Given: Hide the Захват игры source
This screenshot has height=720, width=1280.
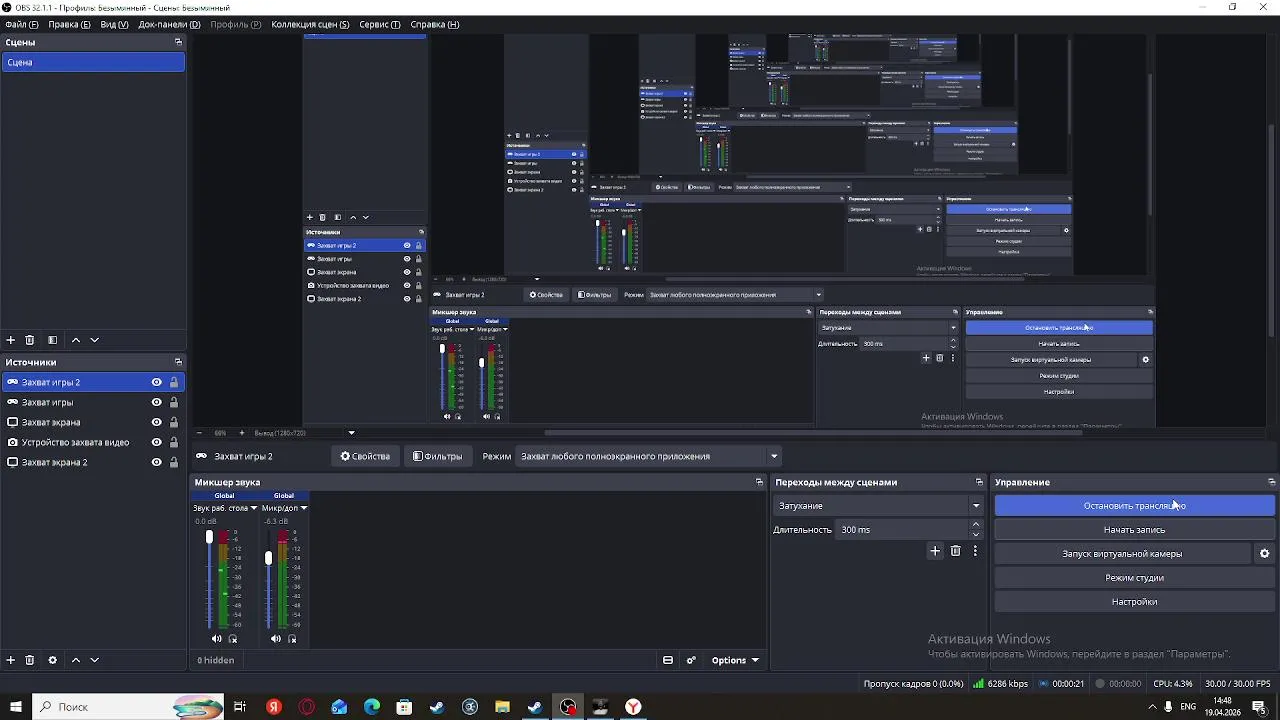Looking at the screenshot, I should coord(156,402).
